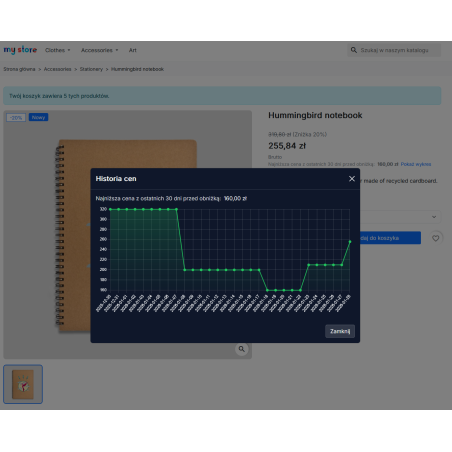
Task: Click the cart contains 5 products notice
Action: (222, 96)
